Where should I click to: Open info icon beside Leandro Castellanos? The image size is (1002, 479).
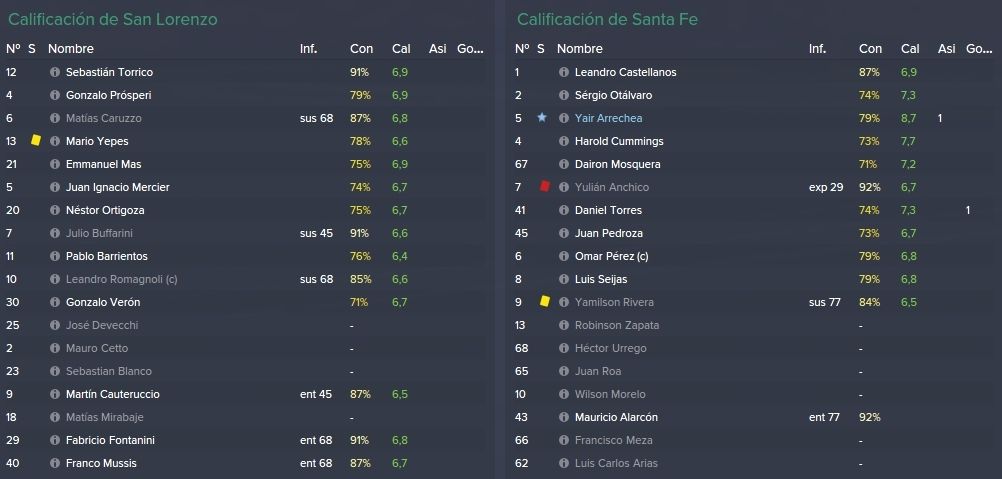point(564,72)
